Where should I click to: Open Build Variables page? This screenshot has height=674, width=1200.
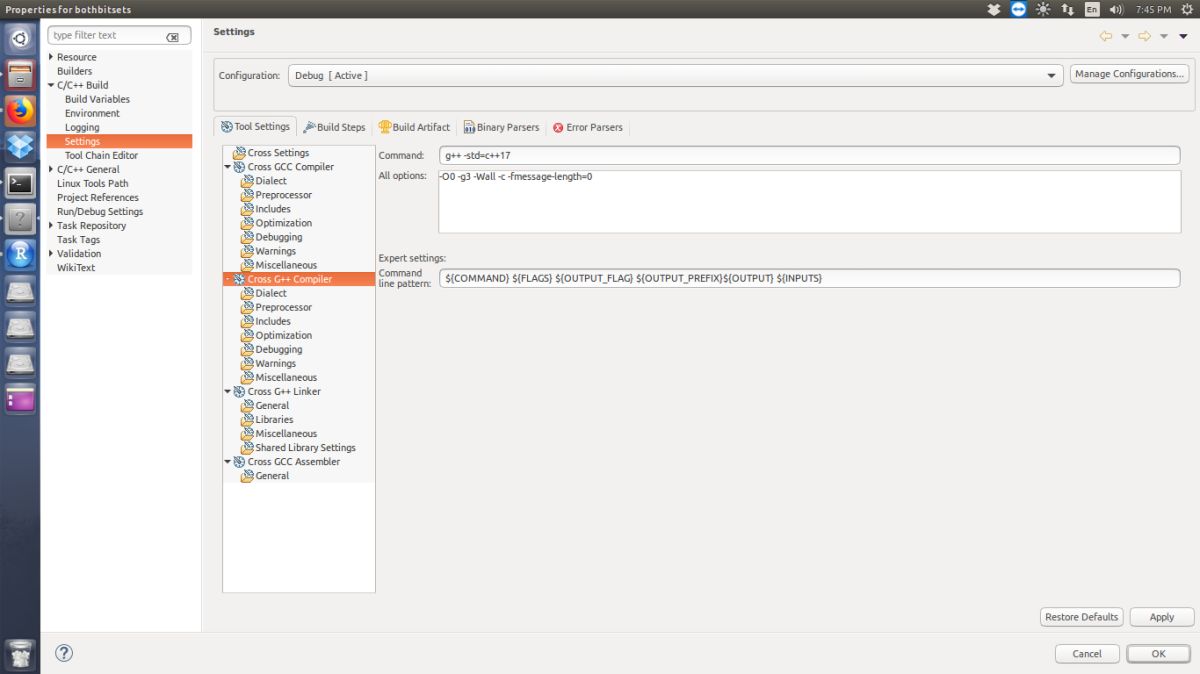pyautogui.click(x=97, y=99)
